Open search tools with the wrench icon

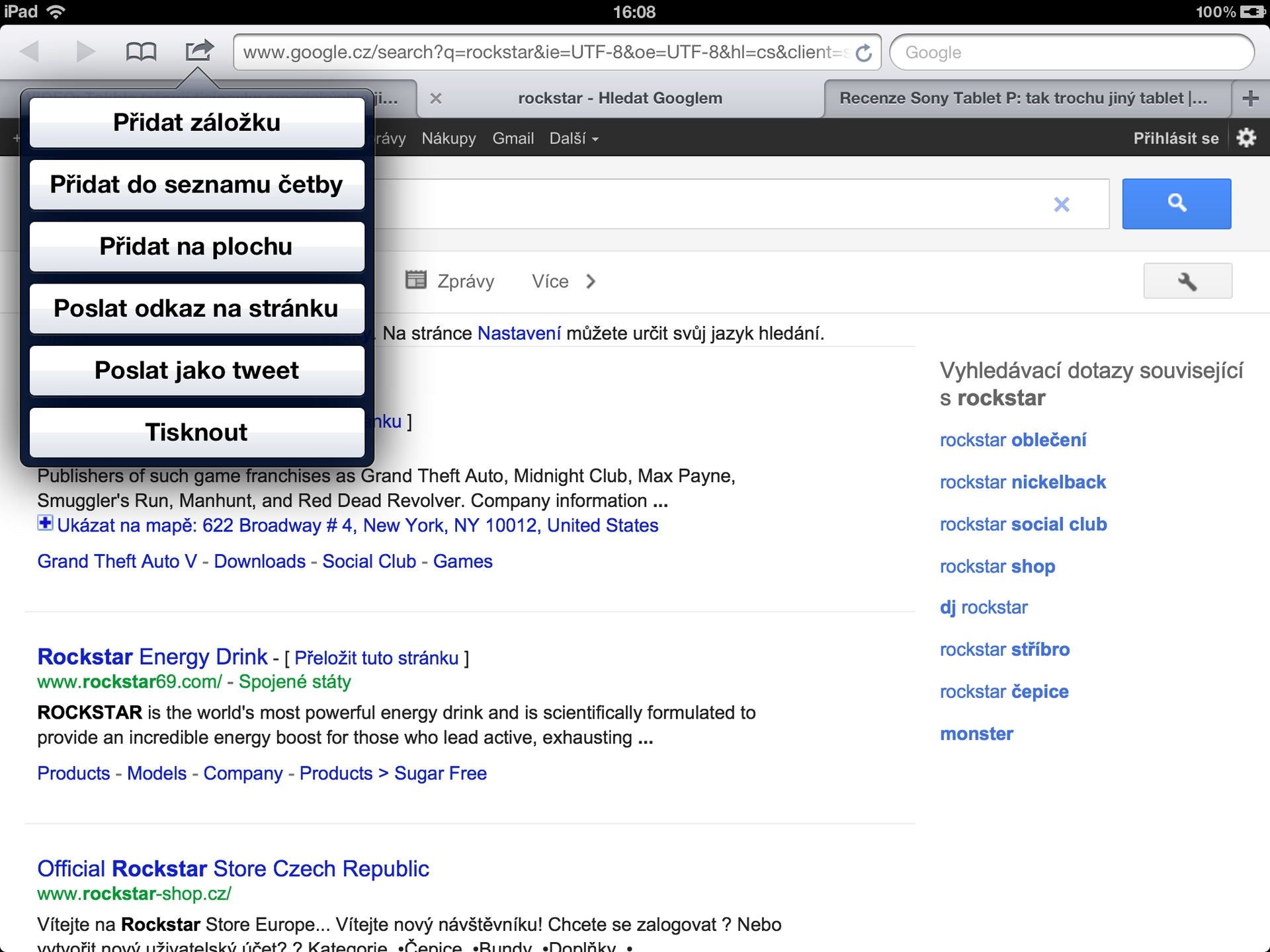click(1187, 280)
